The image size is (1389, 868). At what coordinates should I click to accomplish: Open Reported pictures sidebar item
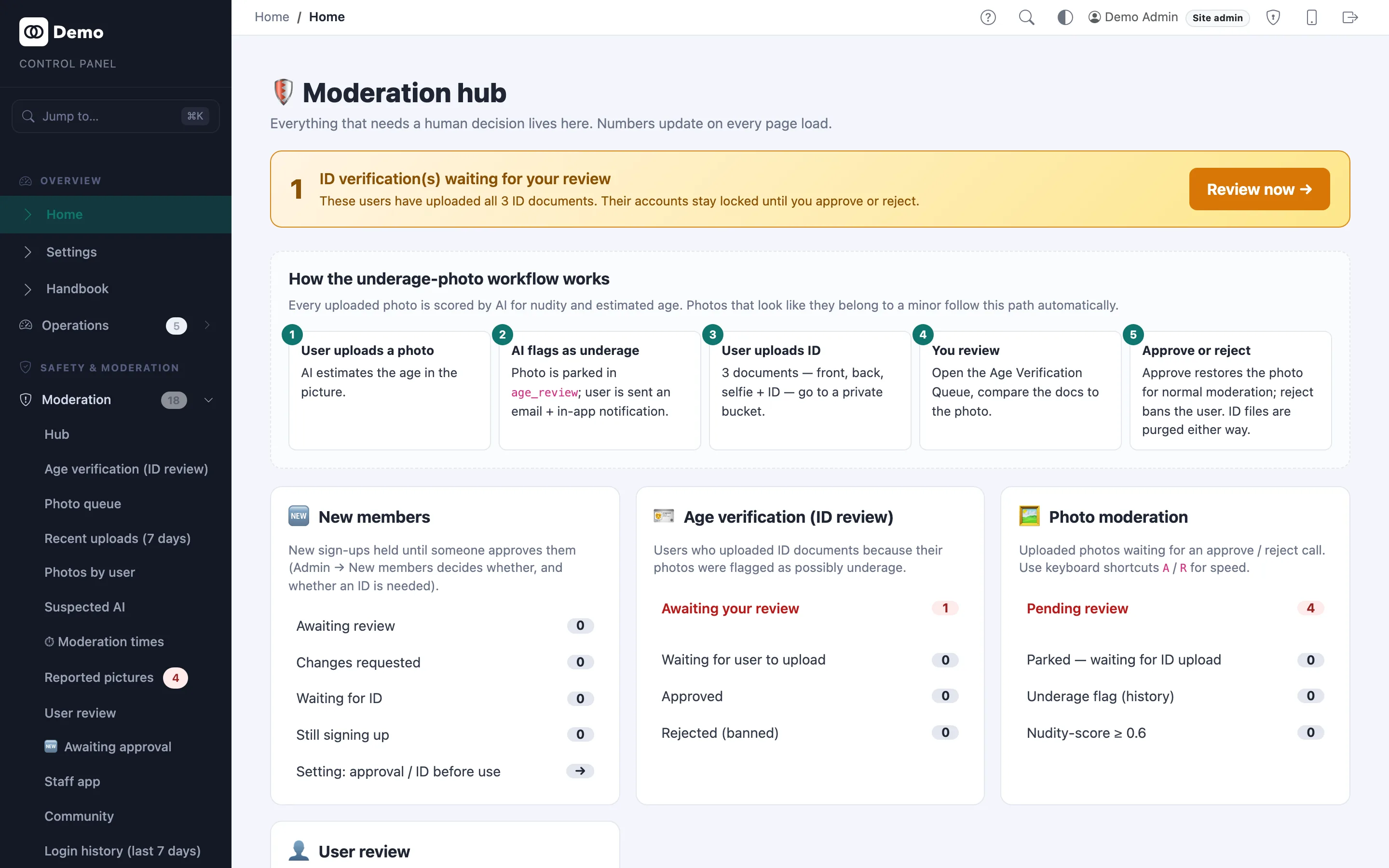pyautogui.click(x=99, y=678)
